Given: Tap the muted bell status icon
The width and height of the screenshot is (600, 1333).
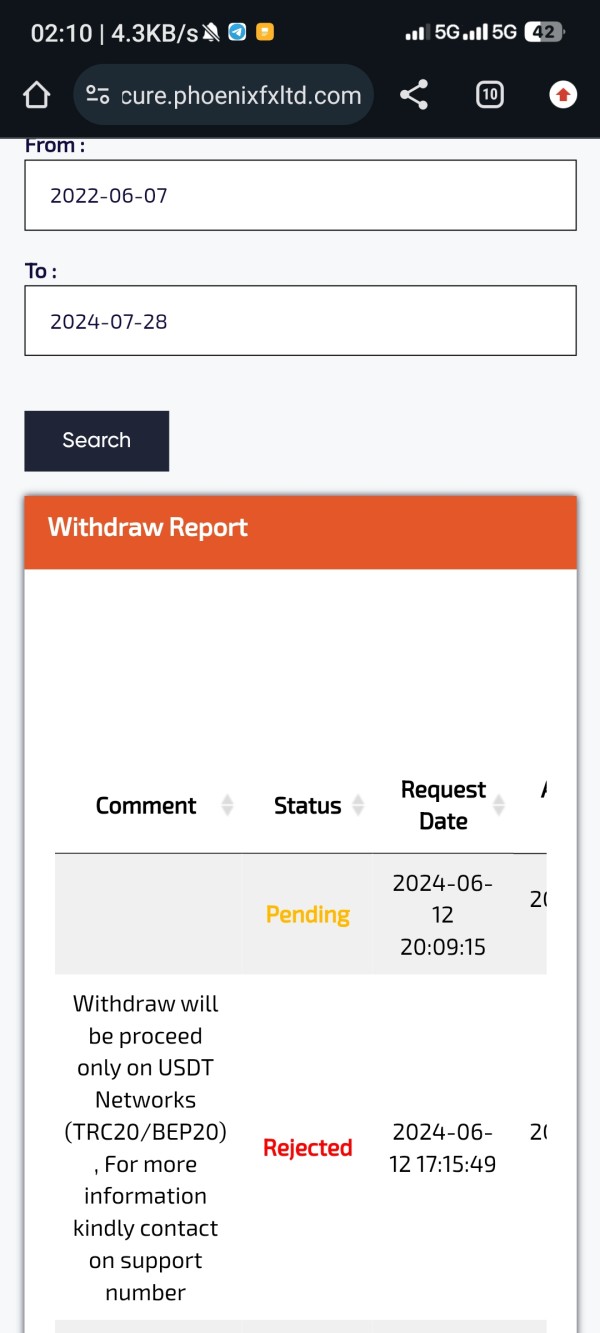Looking at the screenshot, I should (211, 32).
